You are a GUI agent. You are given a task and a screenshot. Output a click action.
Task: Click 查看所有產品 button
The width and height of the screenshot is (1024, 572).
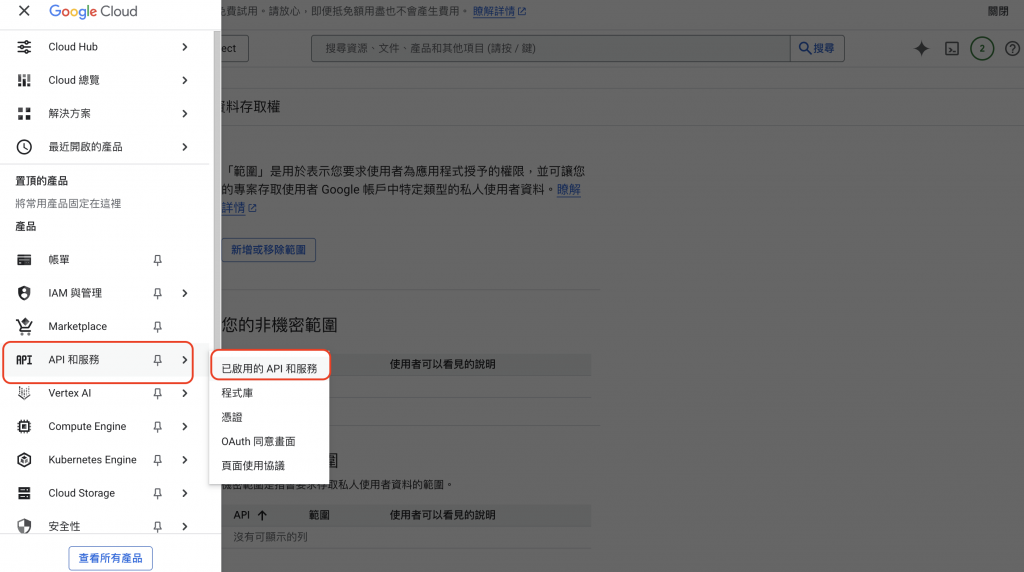110,558
